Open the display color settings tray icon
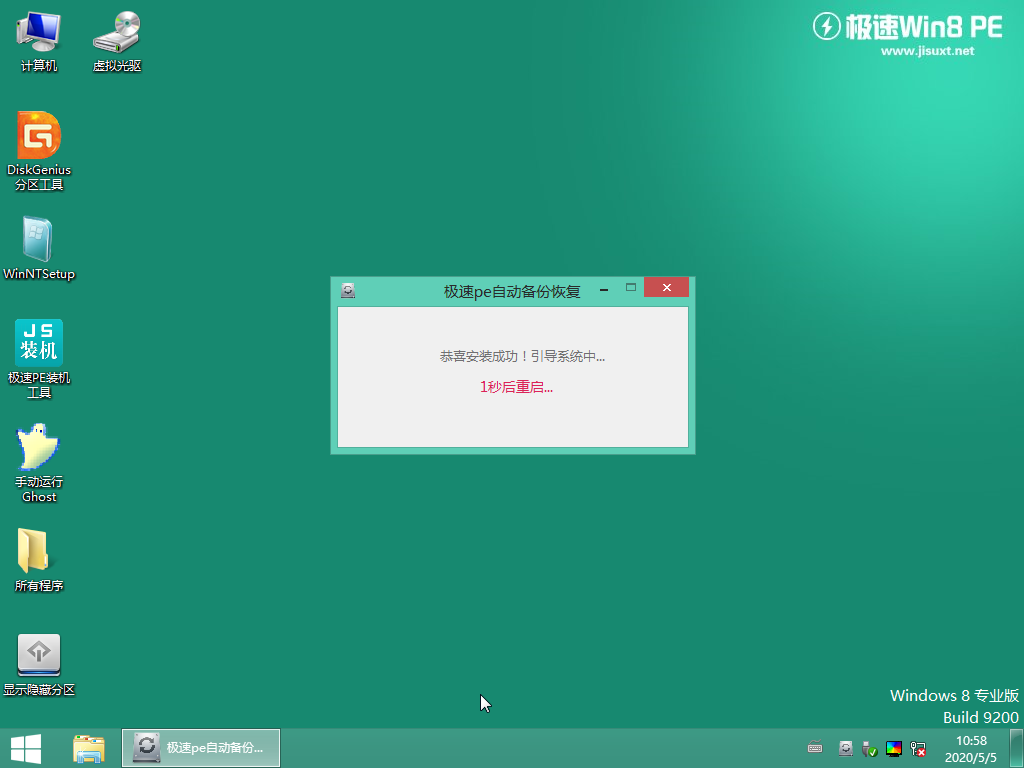The width and height of the screenshot is (1024, 768). coord(895,748)
